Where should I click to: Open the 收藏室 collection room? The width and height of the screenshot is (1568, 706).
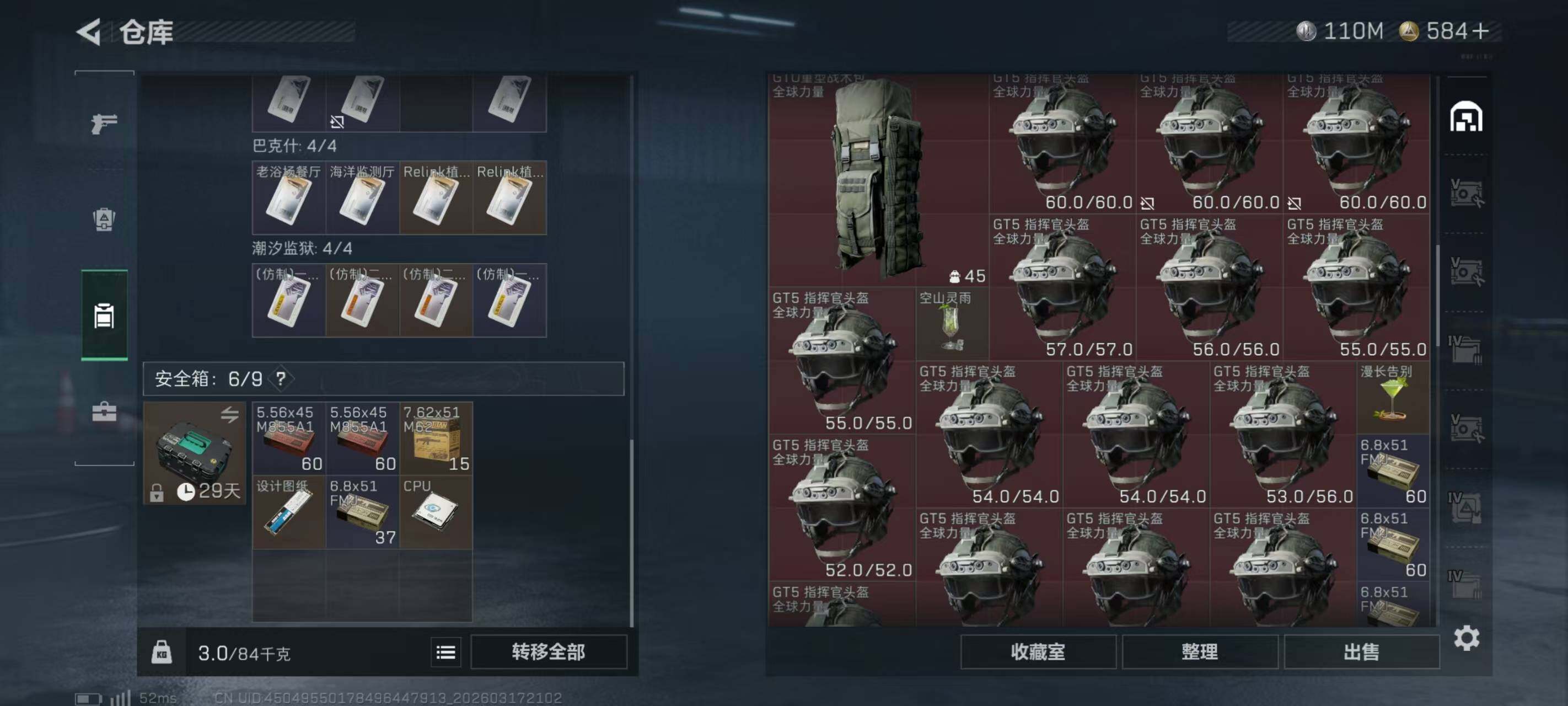pyautogui.click(x=1038, y=652)
